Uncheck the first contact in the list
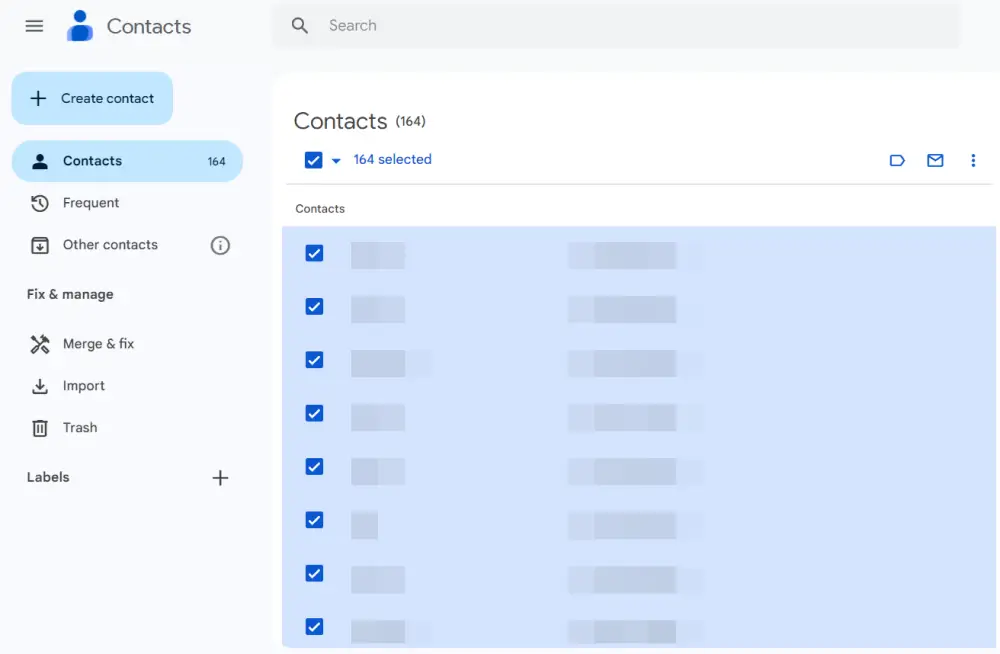Image resolution: width=1000 pixels, height=654 pixels. (314, 253)
